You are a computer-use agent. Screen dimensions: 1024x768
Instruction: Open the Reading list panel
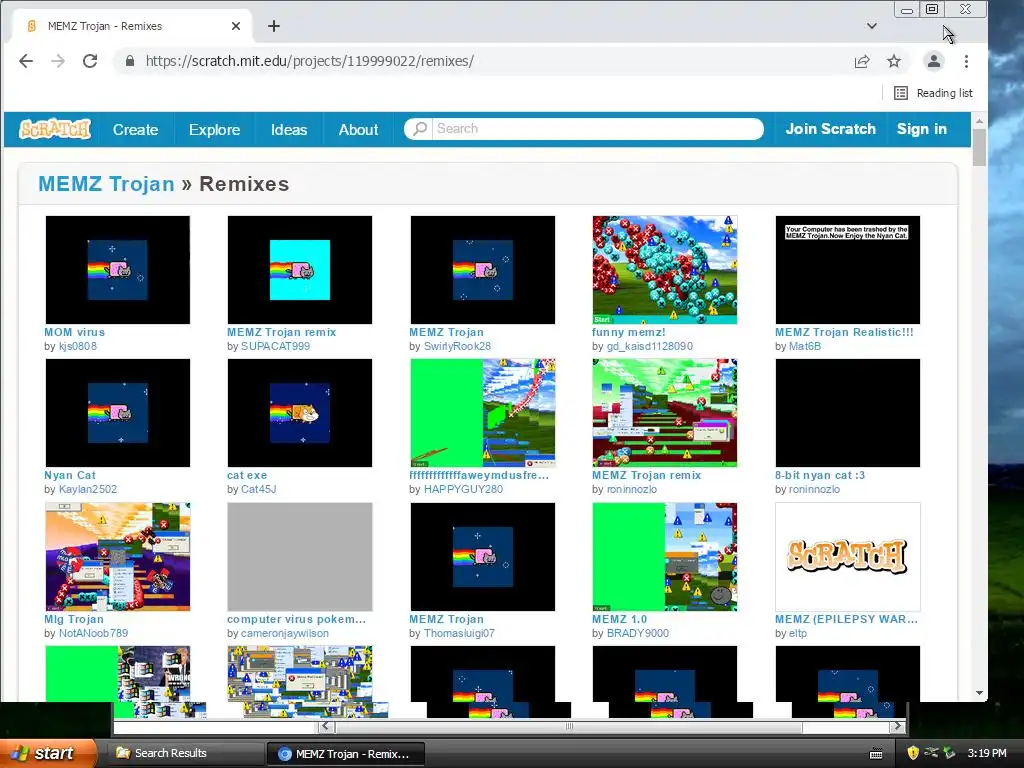(933, 93)
